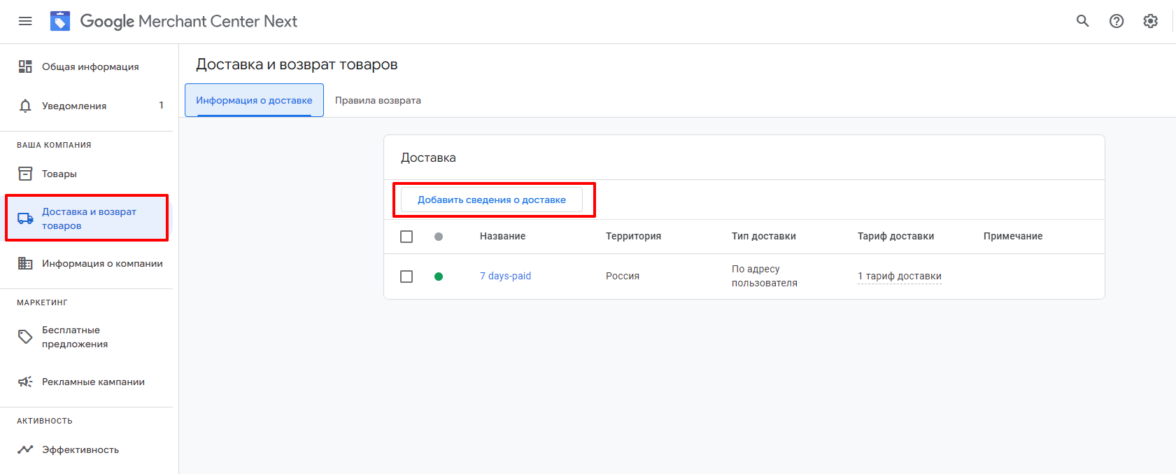Switch to the Правила возврата tab
1176x474 pixels.
pos(378,101)
